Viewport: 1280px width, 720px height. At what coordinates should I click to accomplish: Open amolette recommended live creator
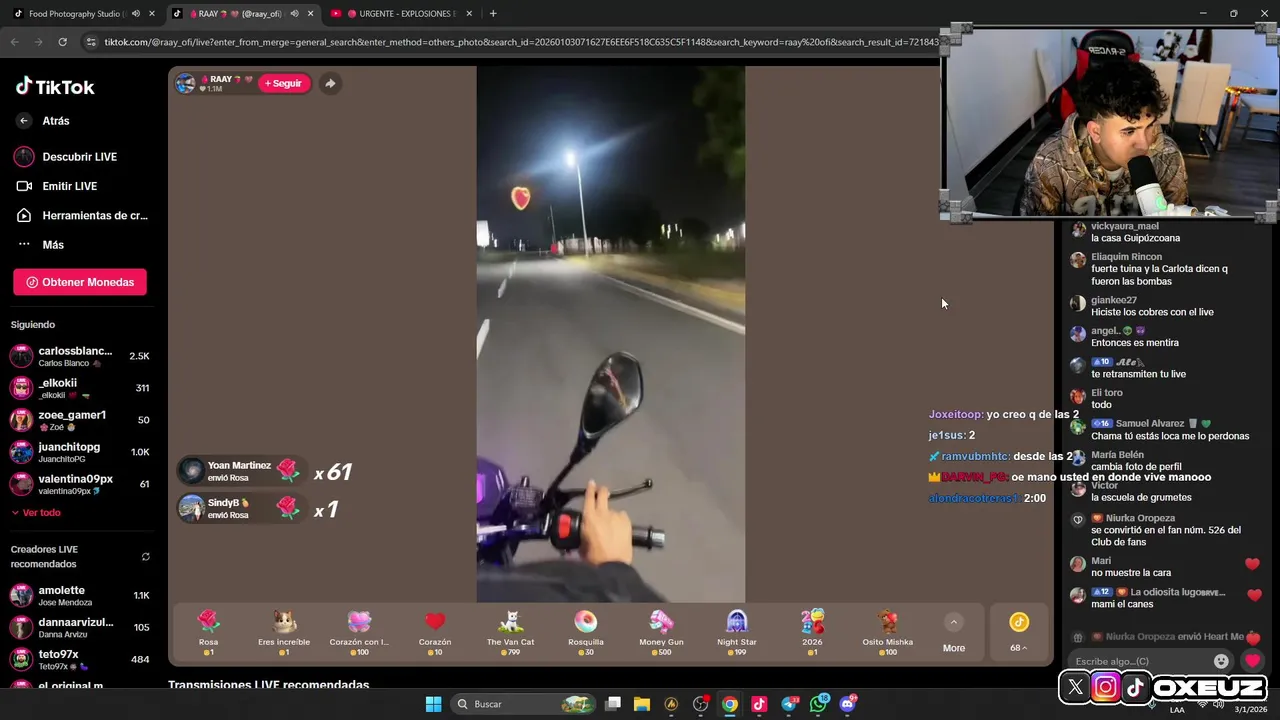coord(80,595)
